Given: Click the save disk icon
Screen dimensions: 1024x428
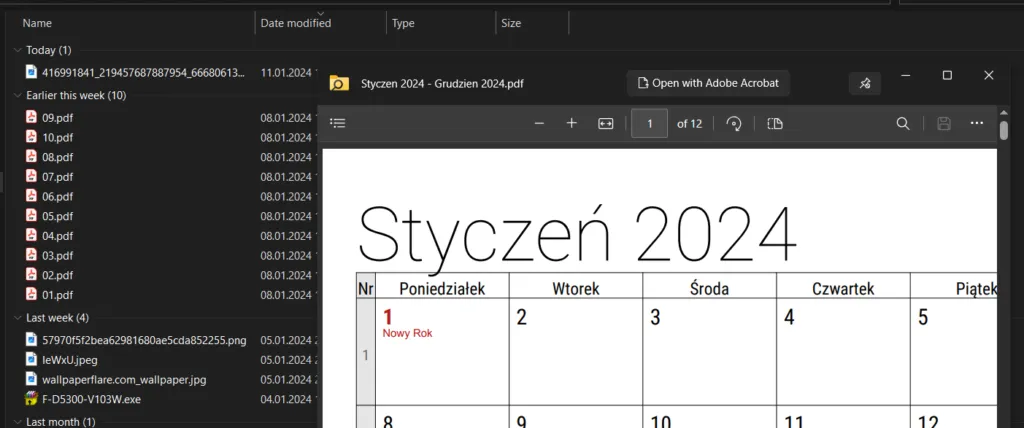Looking at the screenshot, I should tap(943, 123).
